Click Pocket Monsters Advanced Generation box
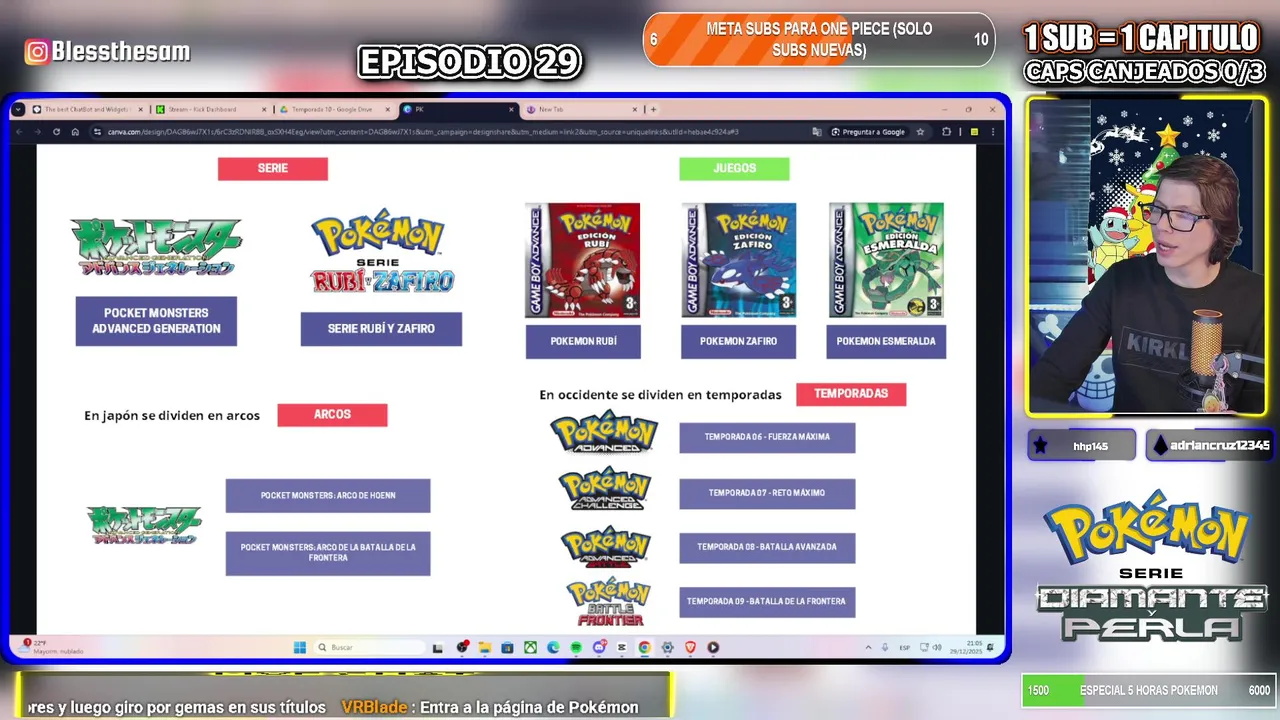 [156, 321]
